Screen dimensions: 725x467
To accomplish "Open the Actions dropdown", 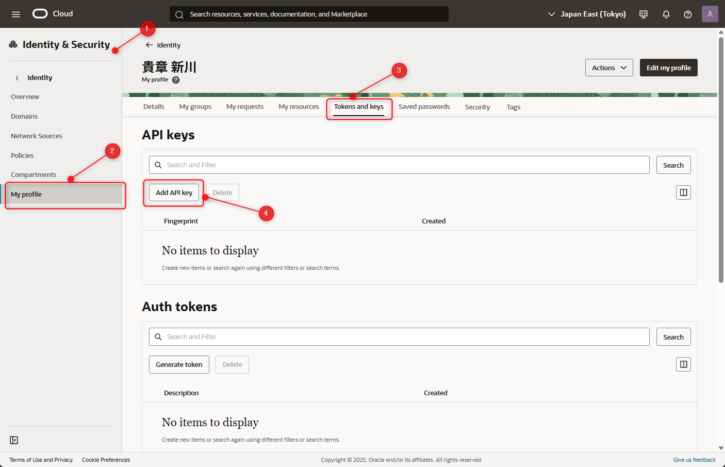I will pyautogui.click(x=608, y=68).
